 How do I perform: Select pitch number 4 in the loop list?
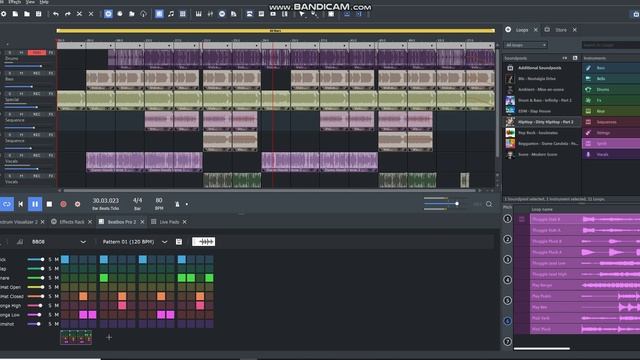[x=507, y=280]
